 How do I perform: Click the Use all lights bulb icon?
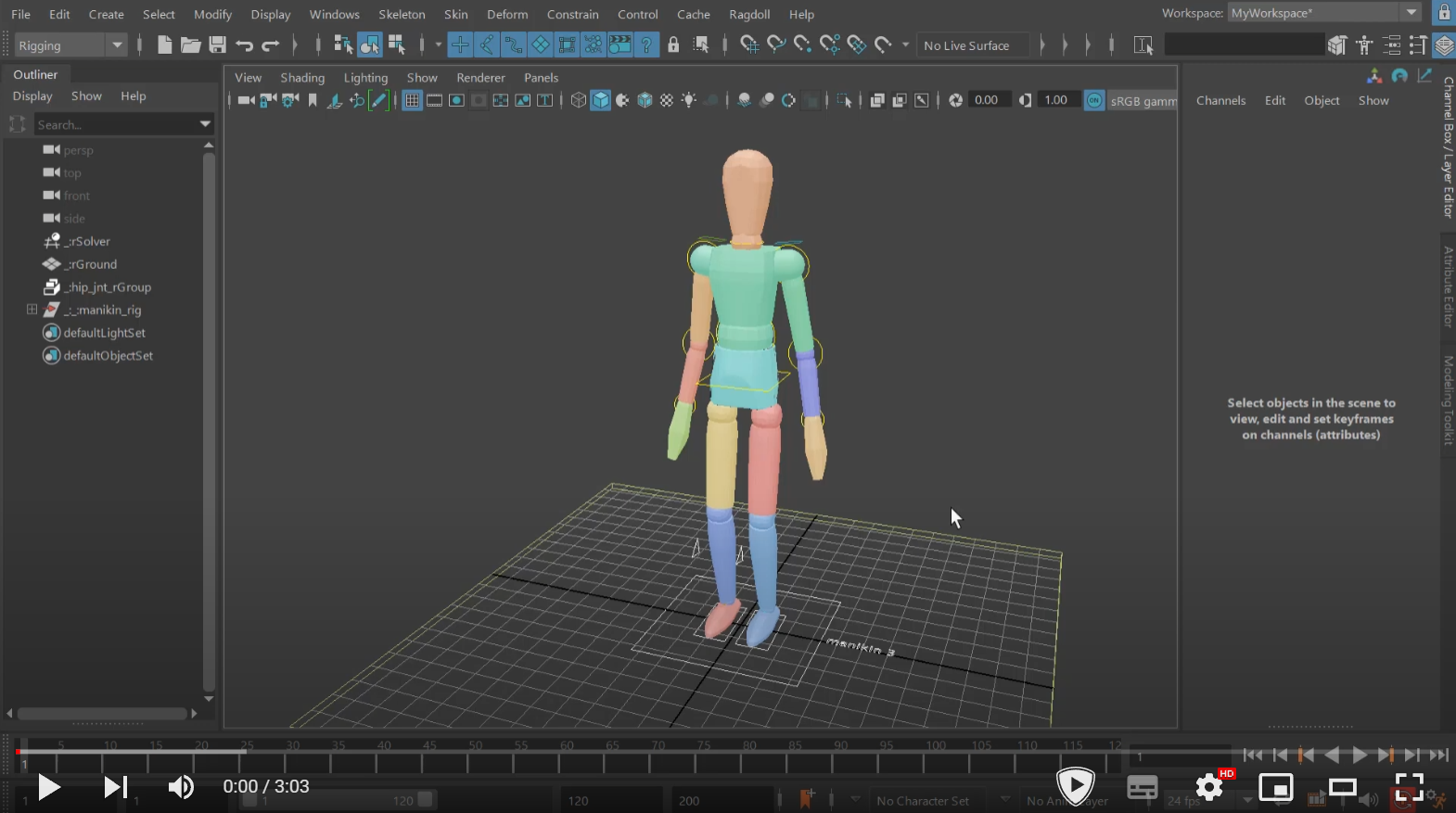[689, 100]
